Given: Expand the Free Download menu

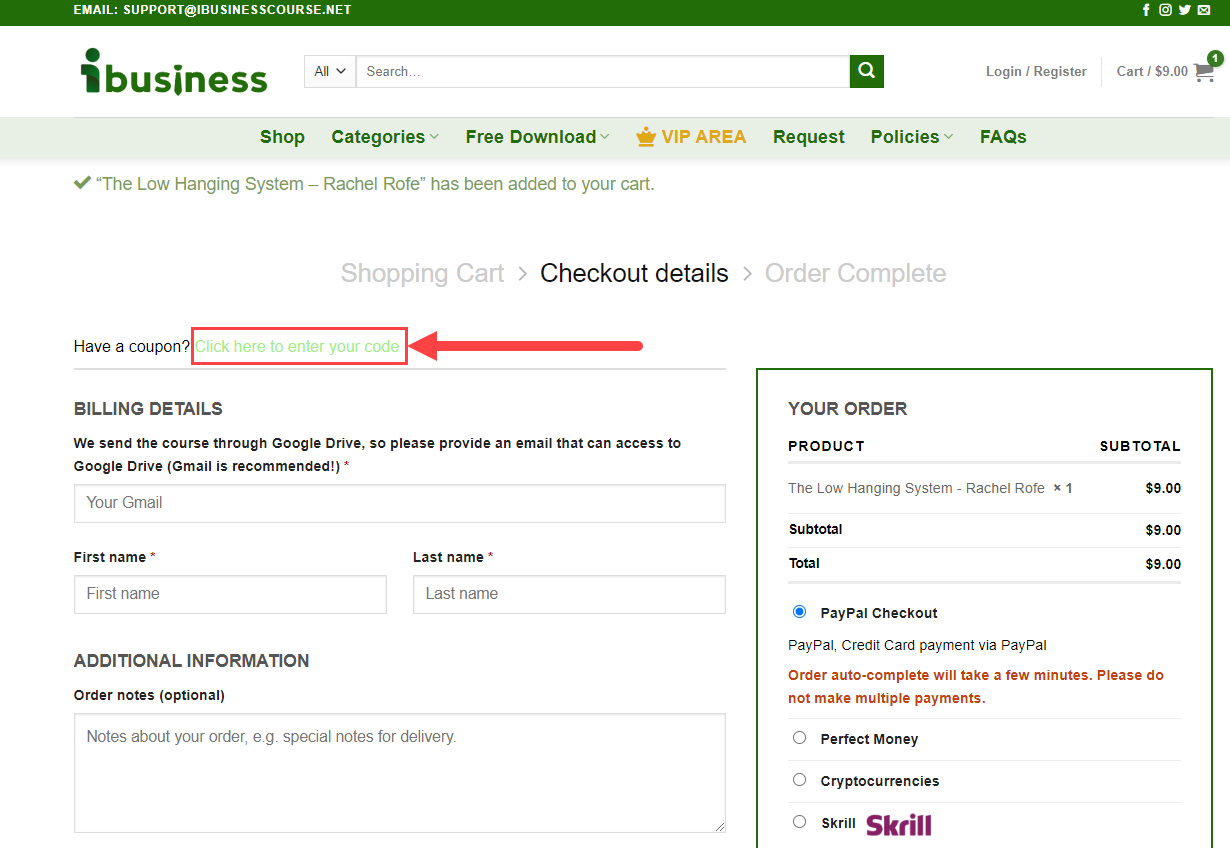Looking at the screenshot, I should [x=537, y=137].
